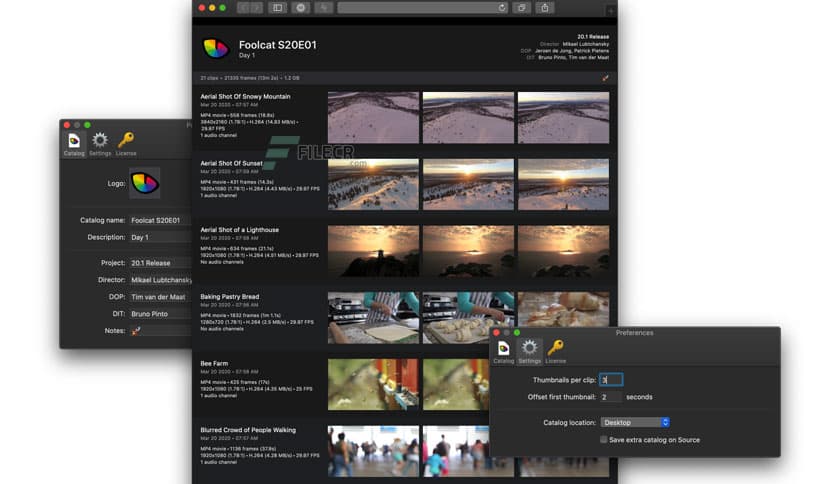Viewport: 836px width, 484px height.
Task: Click clip title "Bee Farm"
Action: [x=214, y=363]
